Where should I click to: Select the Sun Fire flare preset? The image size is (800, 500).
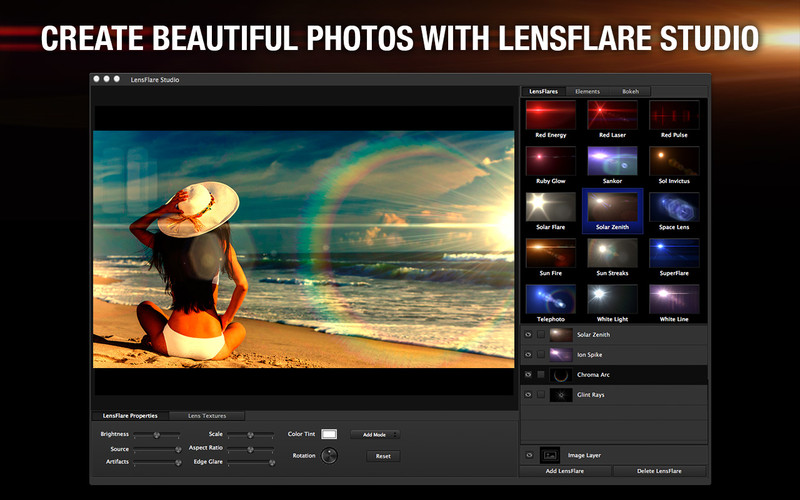pos(551,253)
